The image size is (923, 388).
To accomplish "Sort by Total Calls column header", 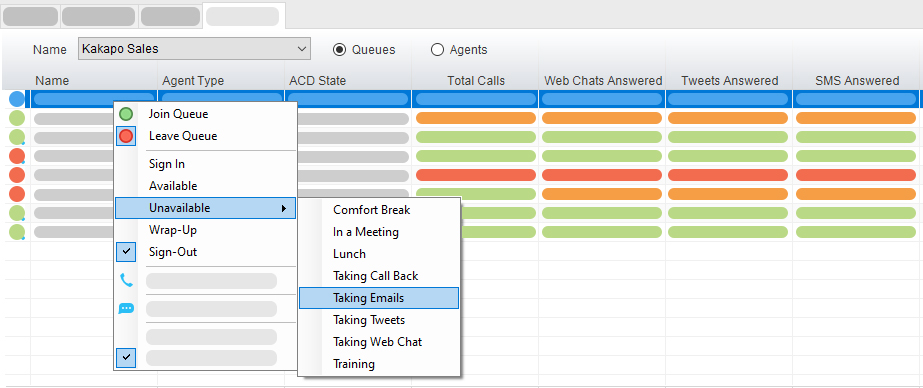I will coord(476,81).
